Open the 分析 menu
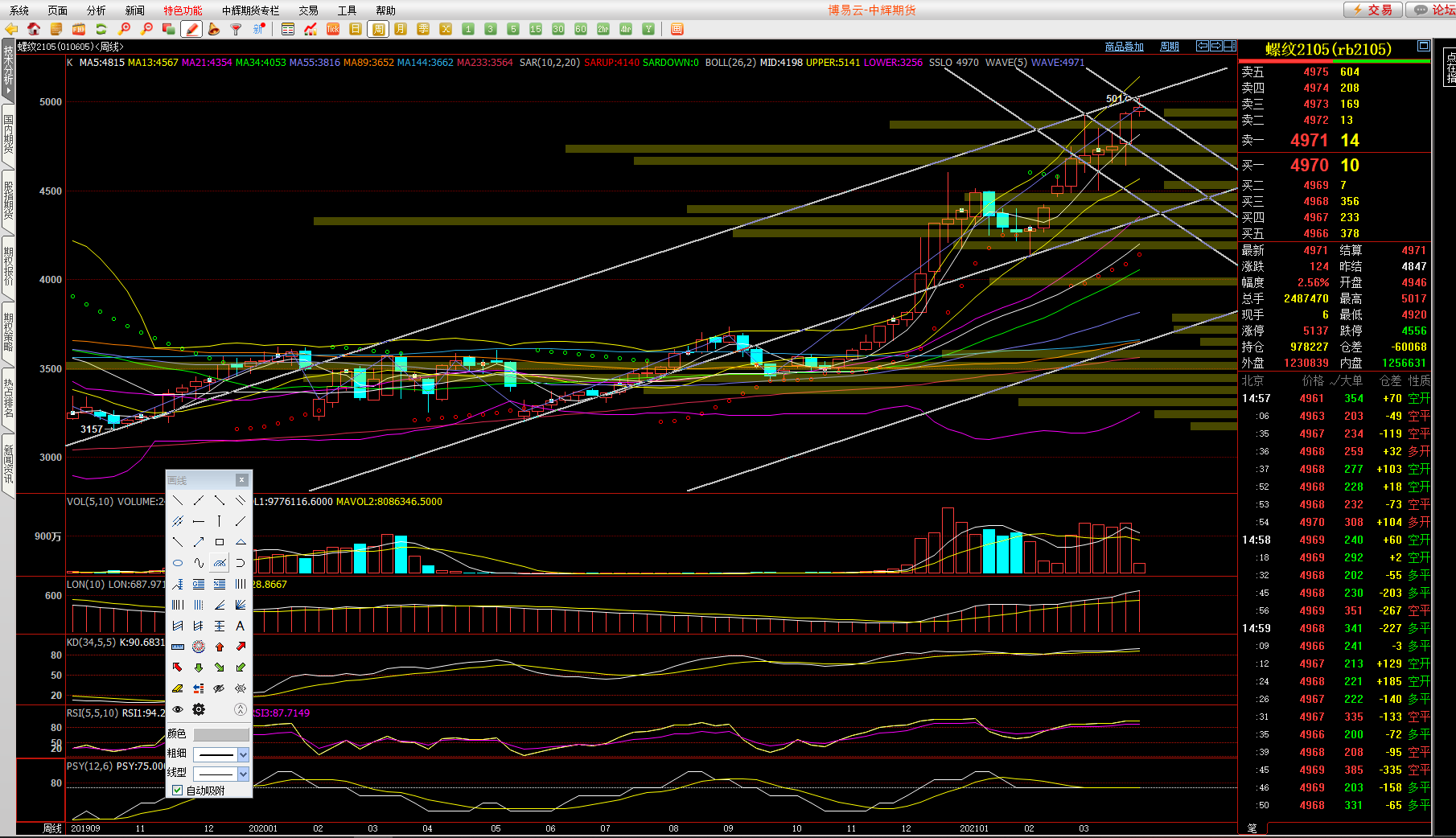Image resolution: width=1456 pixels, height=838 pixels. (x=96, y=10)
